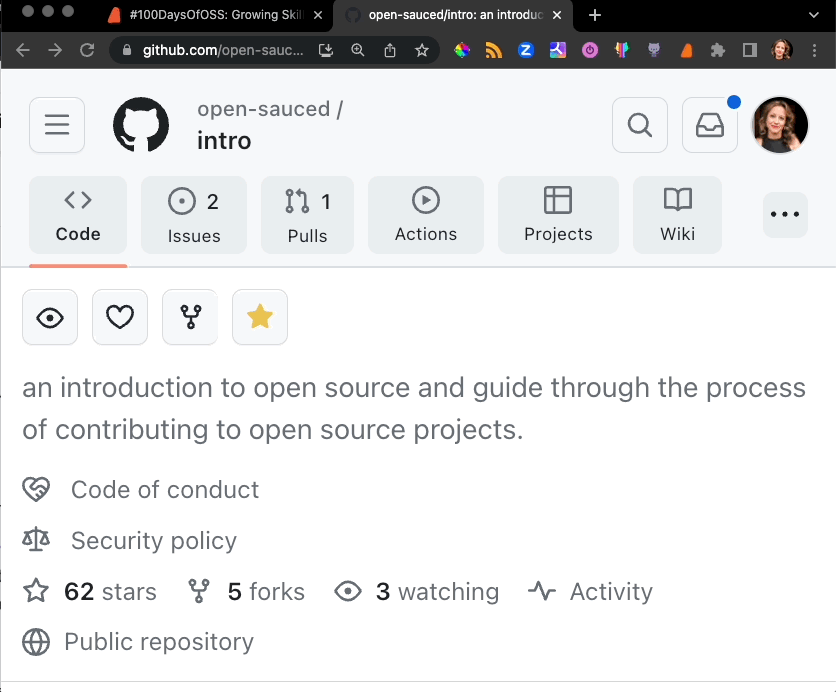Close the open-sauced/intro browser tab
The width and height of the screenshot is (836, 692).
coord(557,15)
